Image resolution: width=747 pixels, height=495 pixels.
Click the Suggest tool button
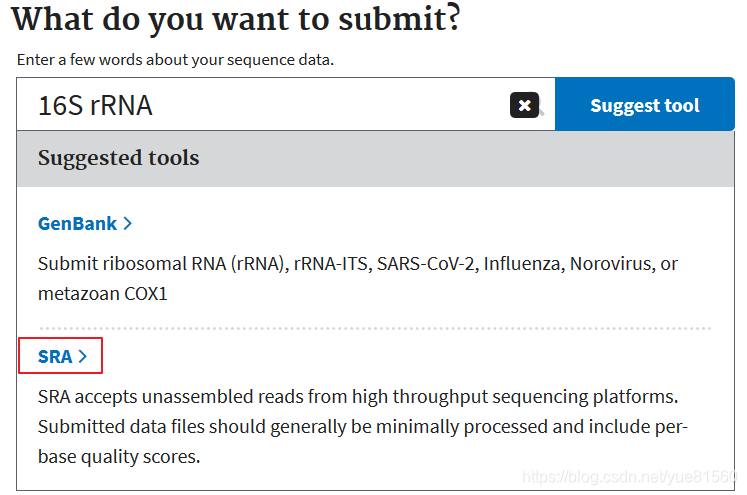point(645,104)
